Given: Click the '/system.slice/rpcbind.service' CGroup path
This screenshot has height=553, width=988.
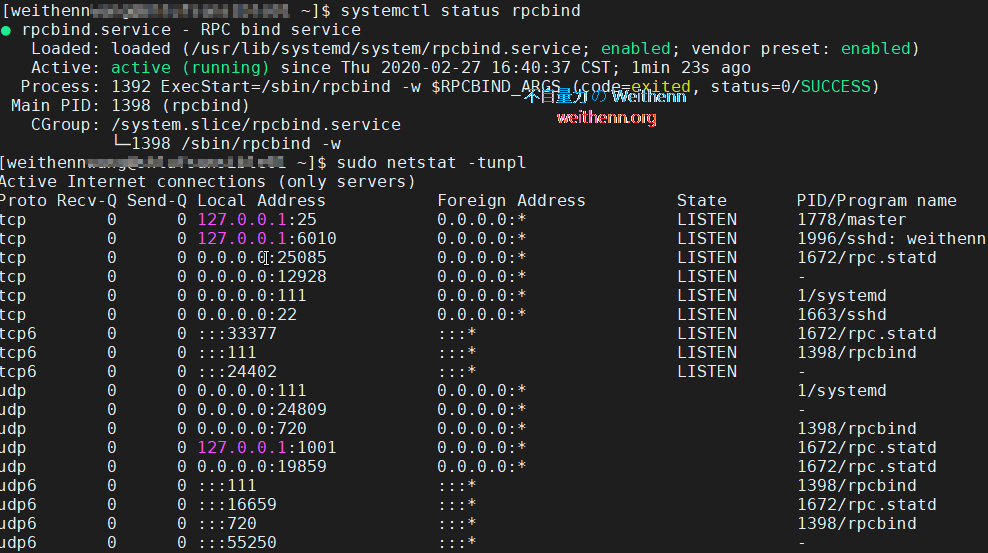Looking at the screenshot, I should coord(256,124).
